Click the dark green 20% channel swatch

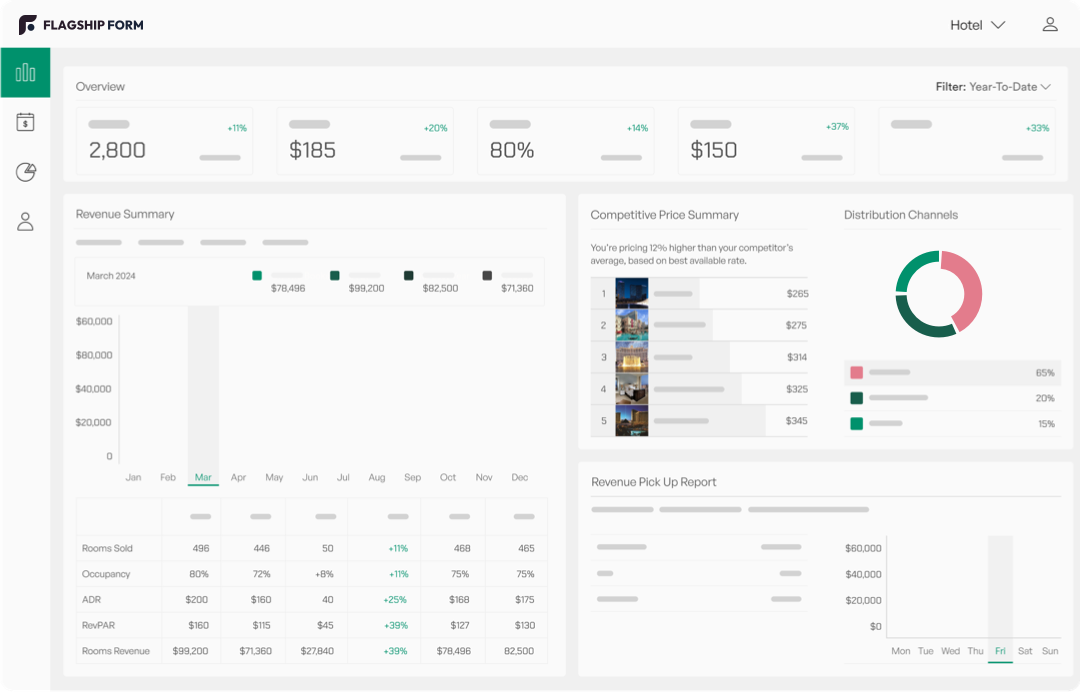856,398
